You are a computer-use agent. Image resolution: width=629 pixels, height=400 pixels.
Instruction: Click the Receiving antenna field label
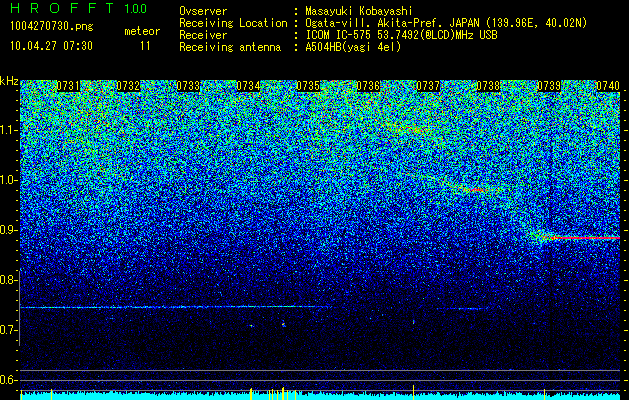pos(230,47)
